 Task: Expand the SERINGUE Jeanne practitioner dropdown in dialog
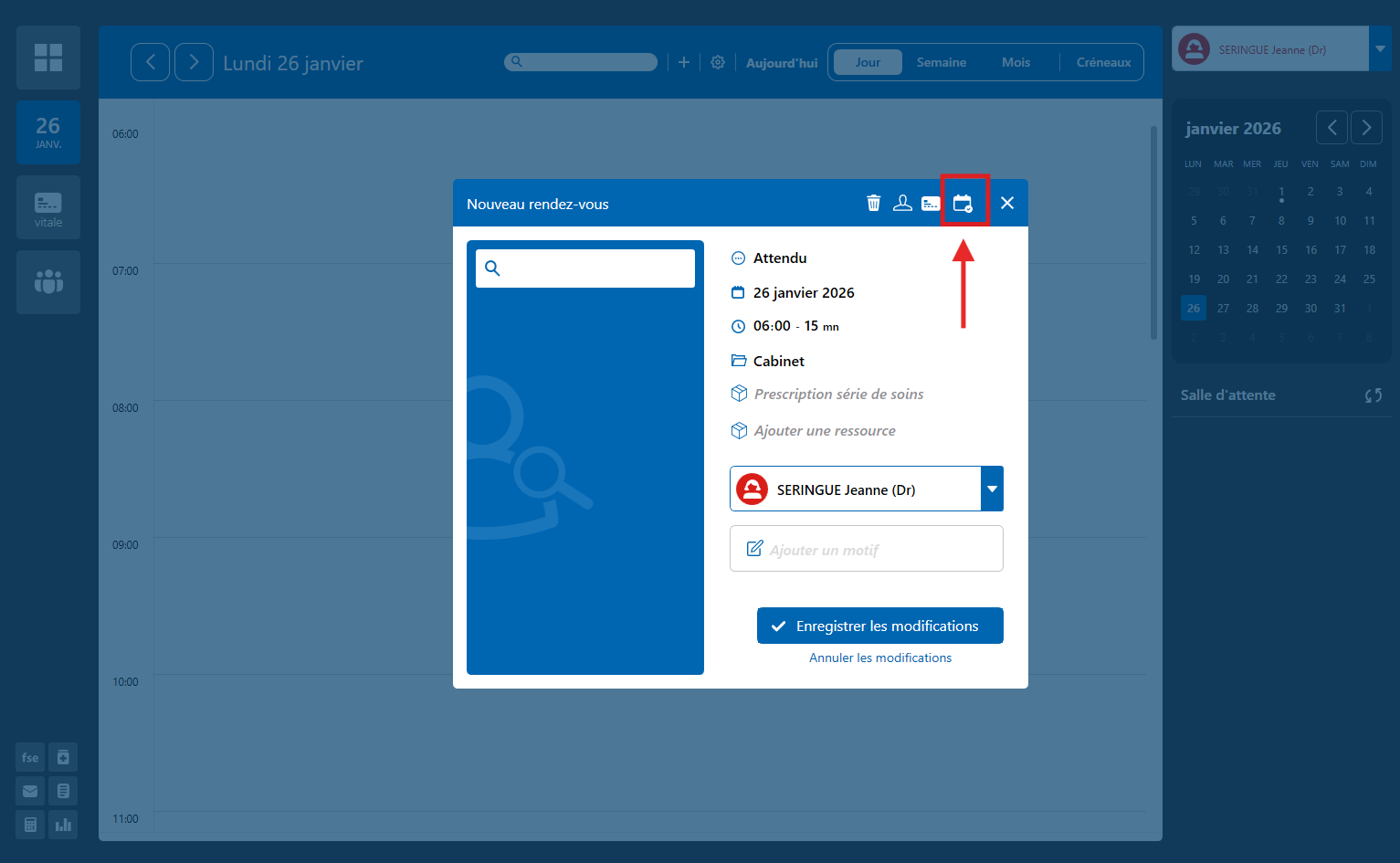992,489
